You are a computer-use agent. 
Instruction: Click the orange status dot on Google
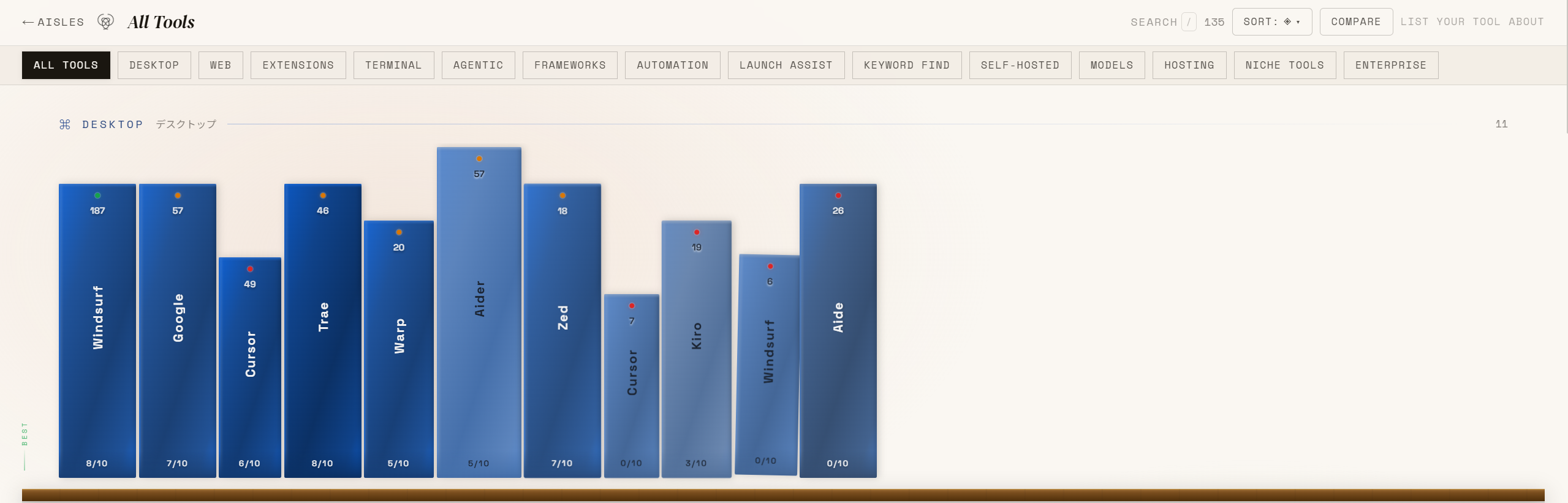click(178, 195)
